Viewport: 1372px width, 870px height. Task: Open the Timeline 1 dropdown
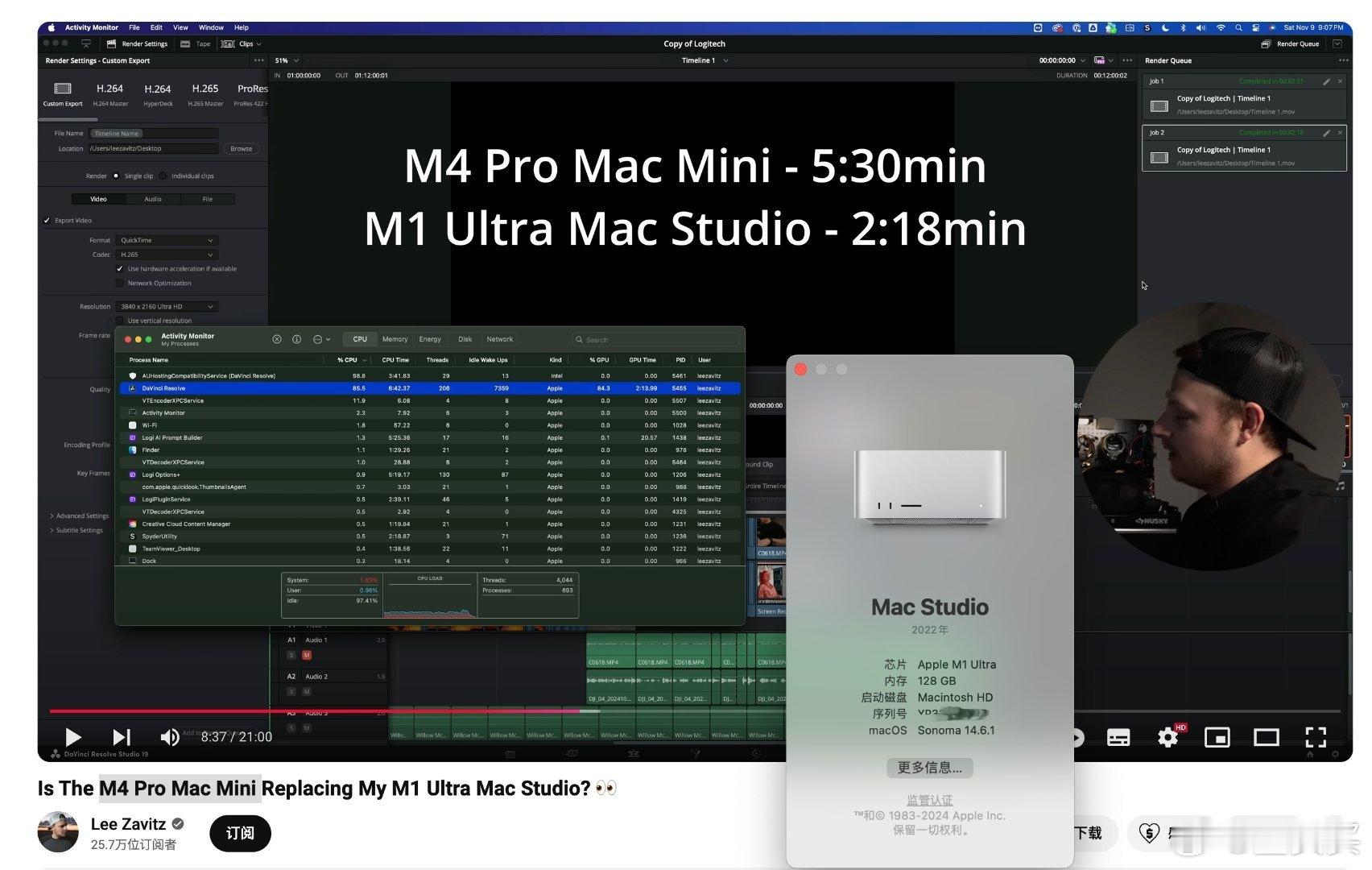(705, 60)
